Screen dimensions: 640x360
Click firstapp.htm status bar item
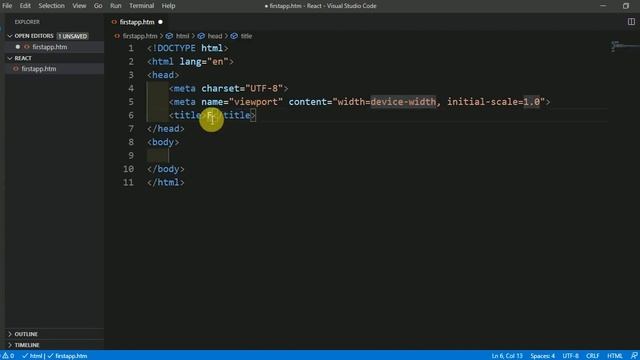67,356
